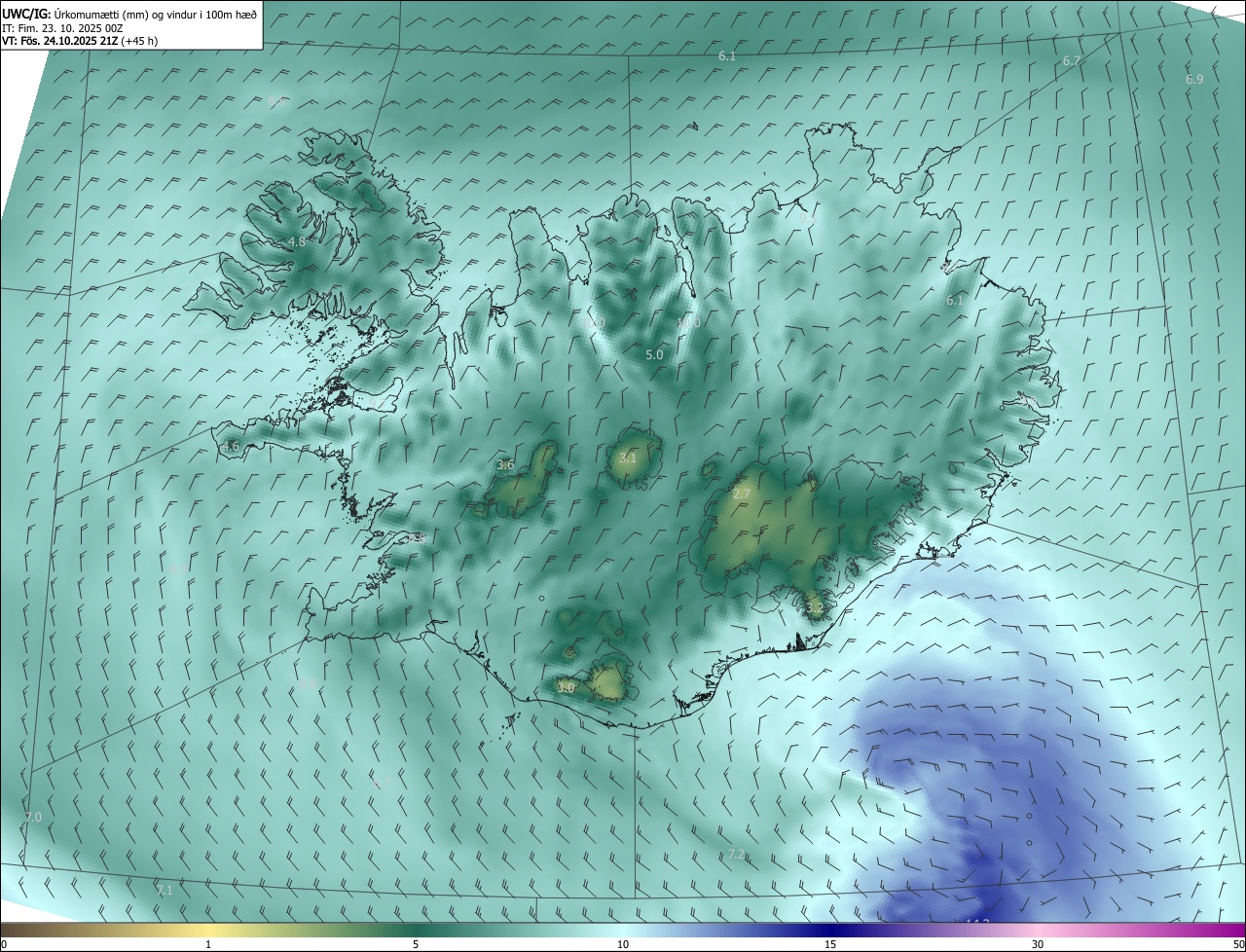Select the 3.0 value near the south coast

(x=566, y=687)
